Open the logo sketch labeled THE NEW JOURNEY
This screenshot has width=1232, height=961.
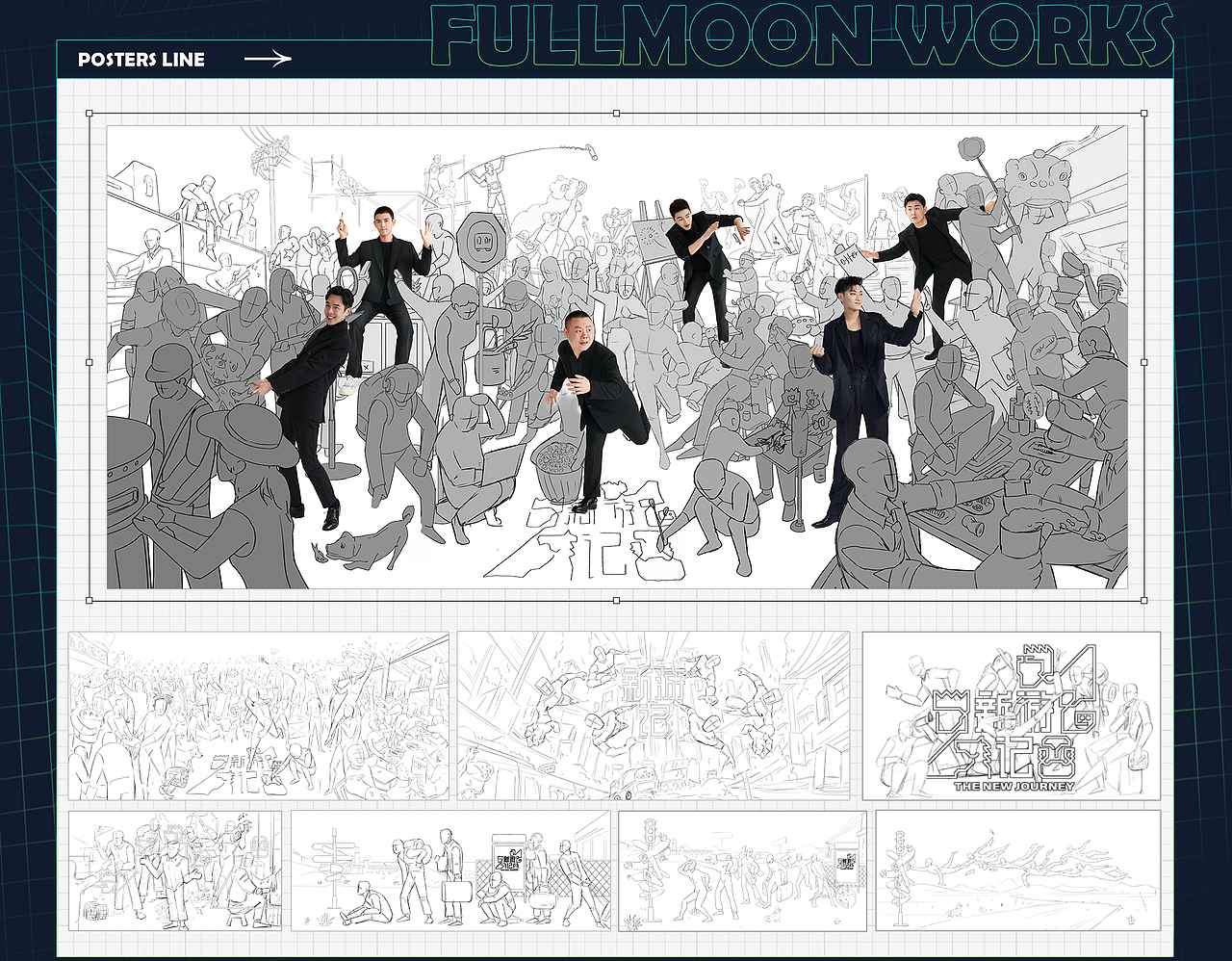coord(1012,715)
